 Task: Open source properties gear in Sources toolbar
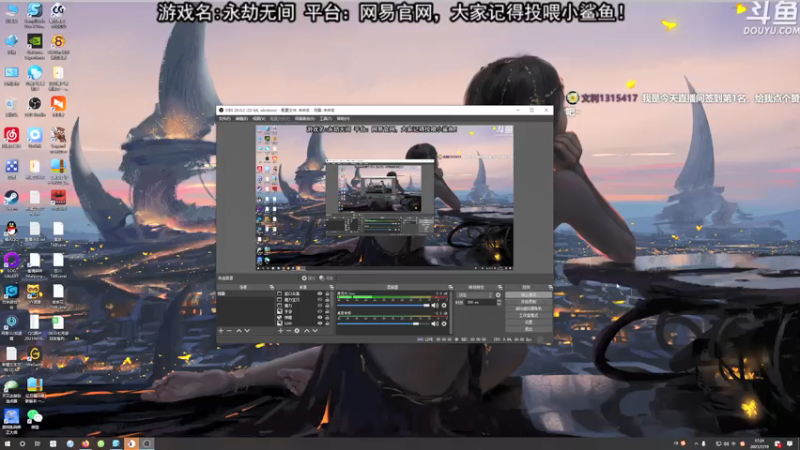(297, 331)
